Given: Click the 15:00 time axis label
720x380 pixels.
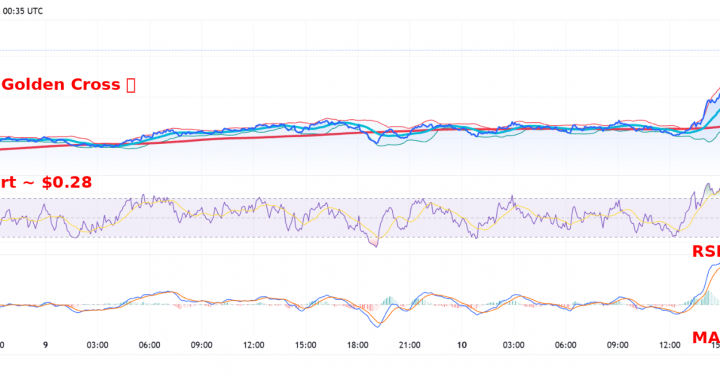Looking at the screenshot, I should point(305,345).
